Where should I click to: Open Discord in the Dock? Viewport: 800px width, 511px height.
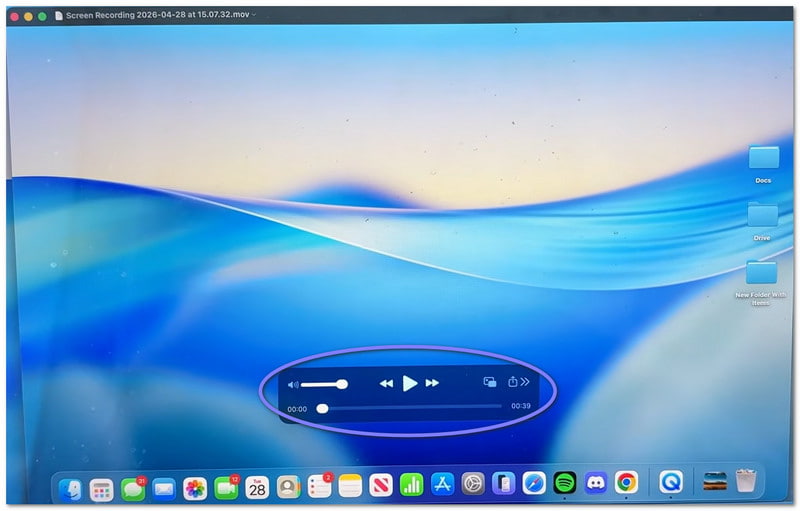596,482
